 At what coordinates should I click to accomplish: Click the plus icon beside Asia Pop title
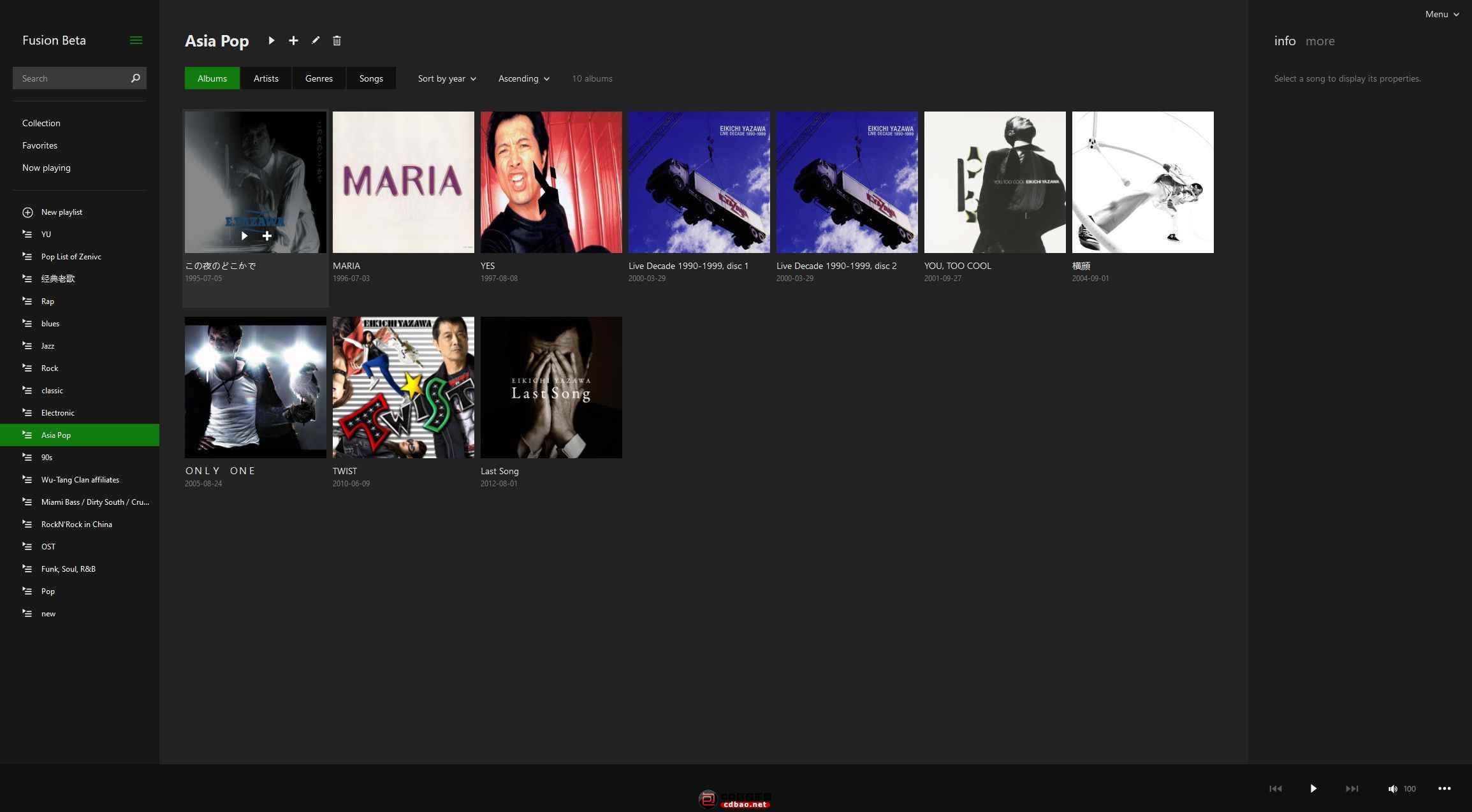coord(293,41)
